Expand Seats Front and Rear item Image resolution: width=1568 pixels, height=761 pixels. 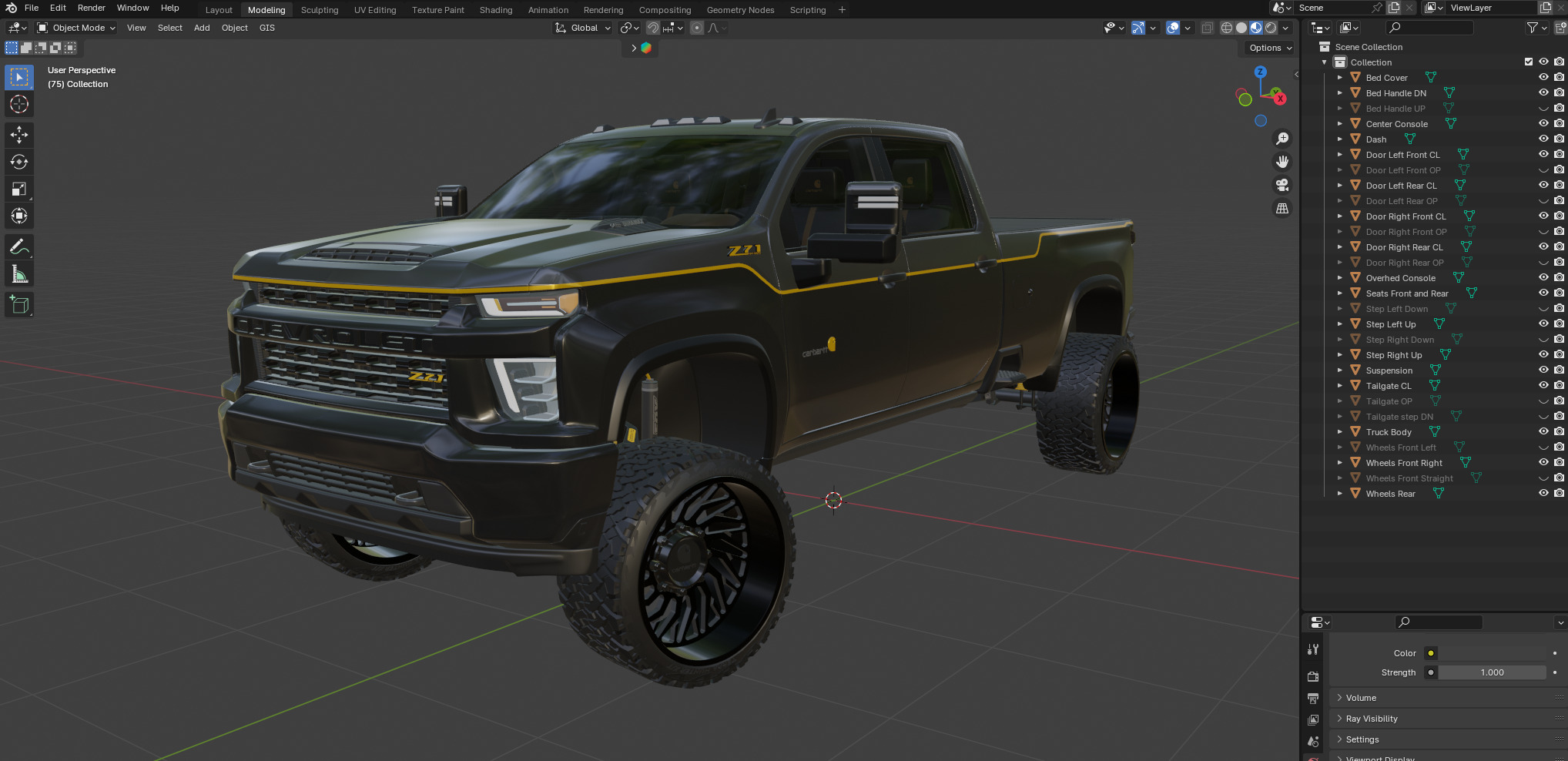1339,293
